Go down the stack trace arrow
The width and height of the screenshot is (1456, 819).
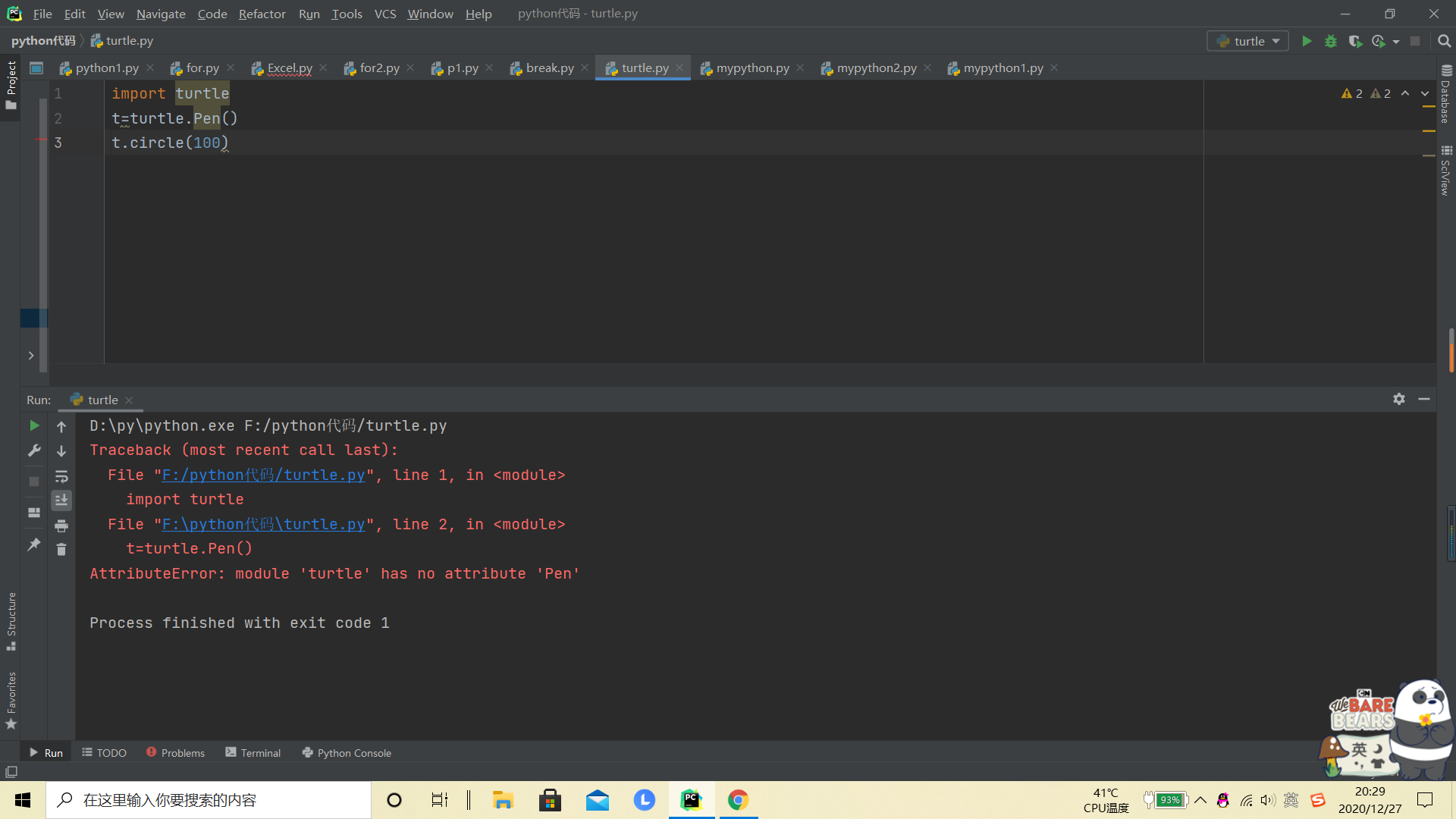61,451
